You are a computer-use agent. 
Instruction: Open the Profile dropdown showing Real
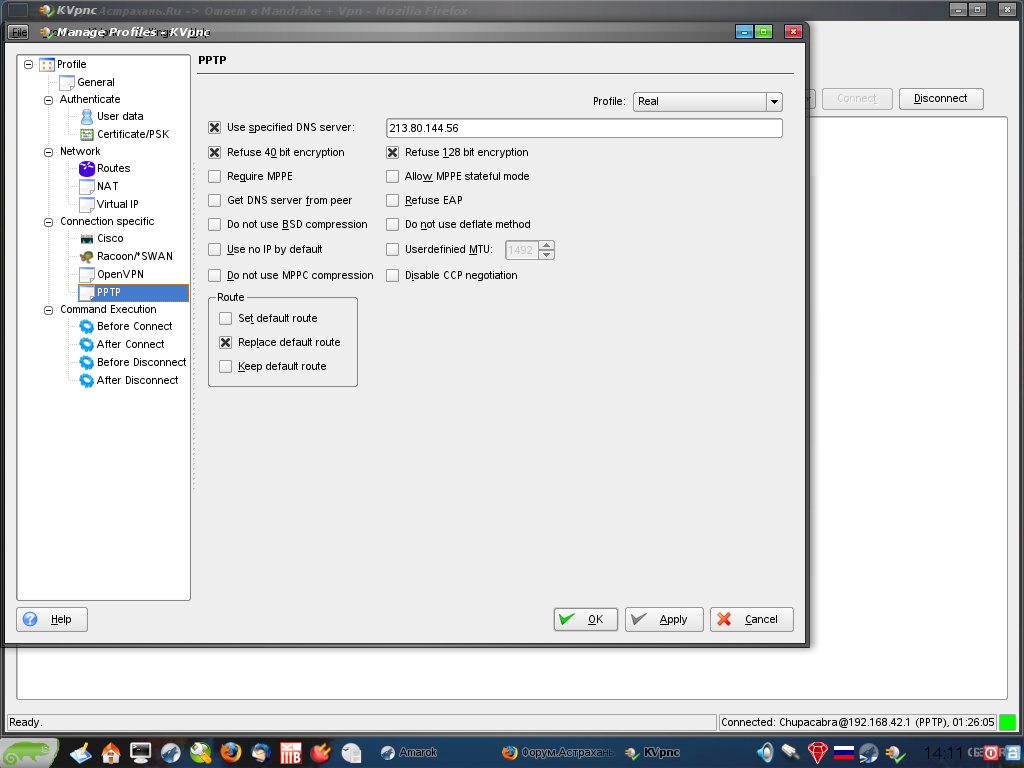pos(707,102)
